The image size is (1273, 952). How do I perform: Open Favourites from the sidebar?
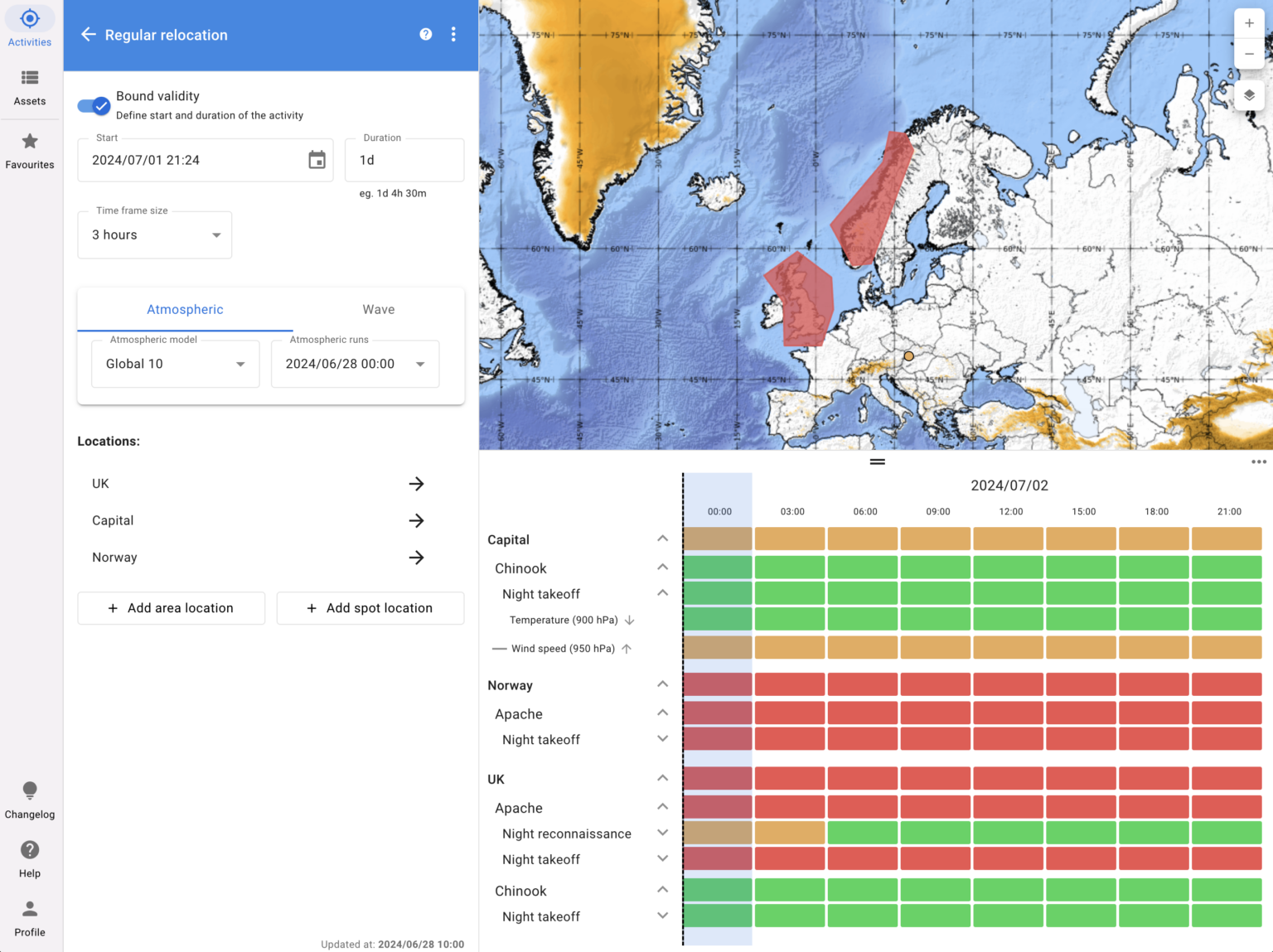[30, 141]
